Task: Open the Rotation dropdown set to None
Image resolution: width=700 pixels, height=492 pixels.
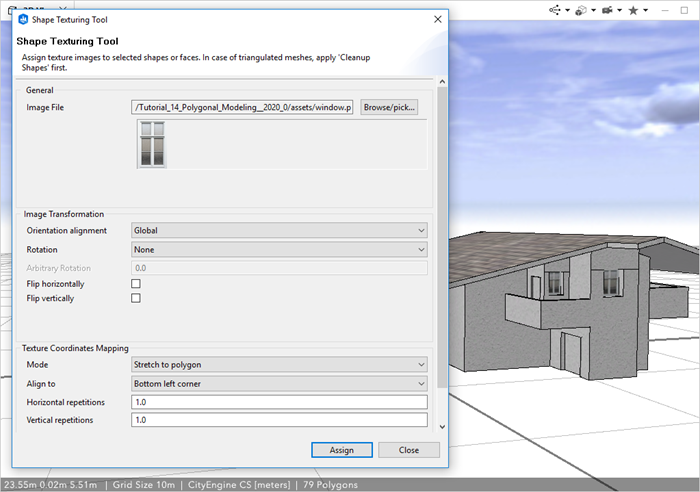Action: click(x=279, y=249)
